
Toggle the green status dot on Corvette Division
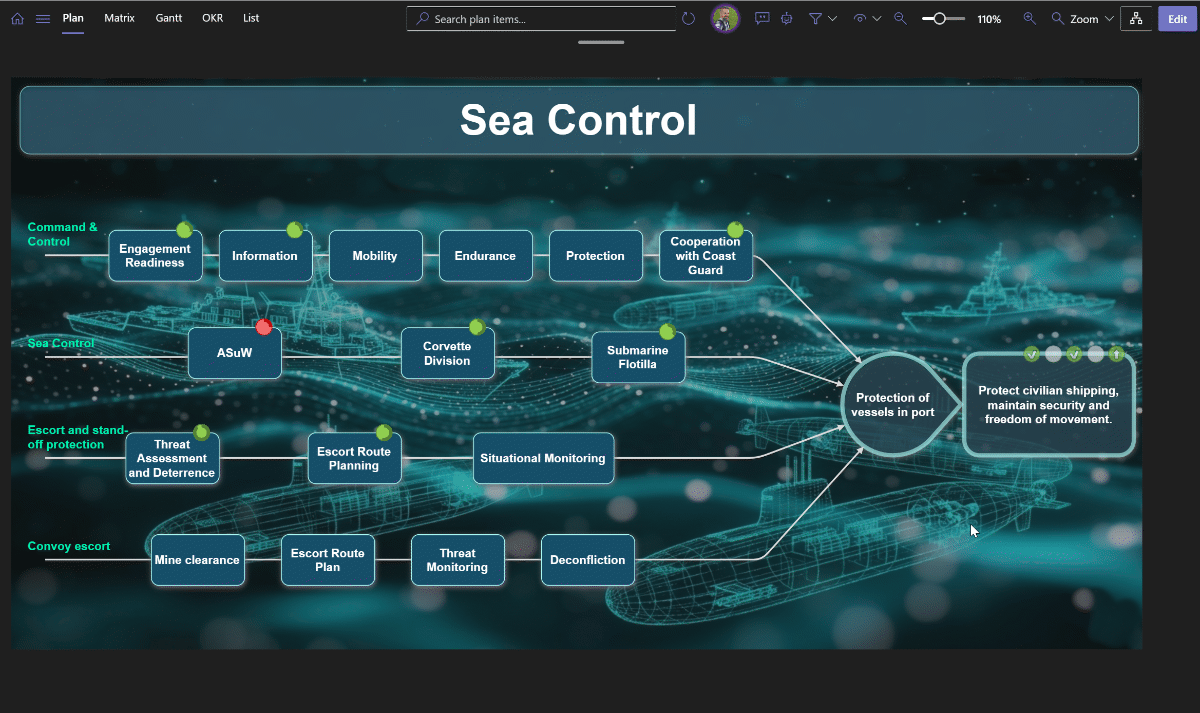point(477,327)
